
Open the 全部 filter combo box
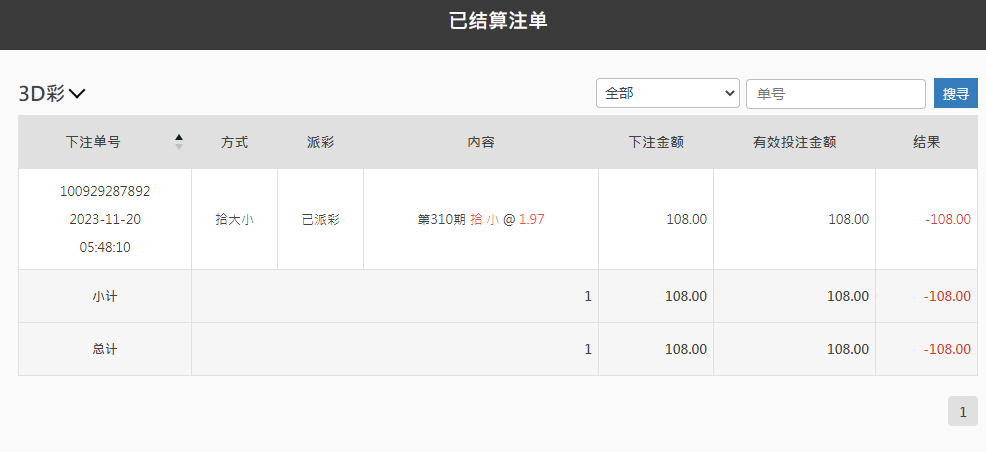(667, 93)
